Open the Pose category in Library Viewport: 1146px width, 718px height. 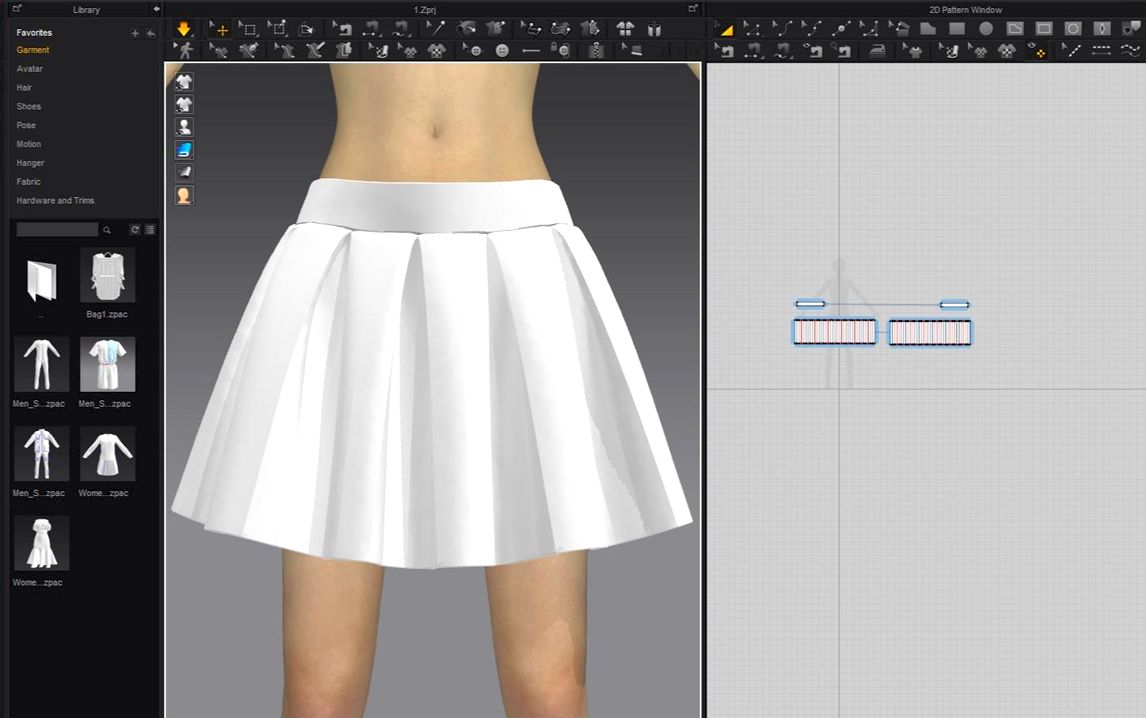[26, 125]
